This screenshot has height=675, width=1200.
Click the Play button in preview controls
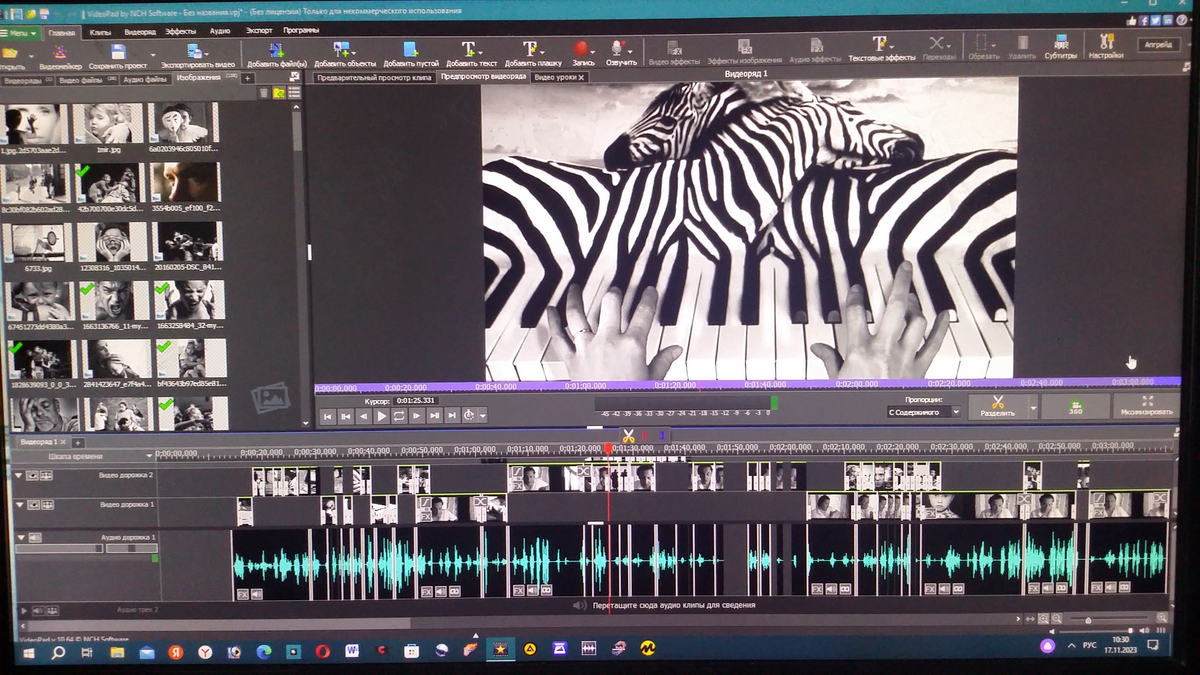(380, 416)
